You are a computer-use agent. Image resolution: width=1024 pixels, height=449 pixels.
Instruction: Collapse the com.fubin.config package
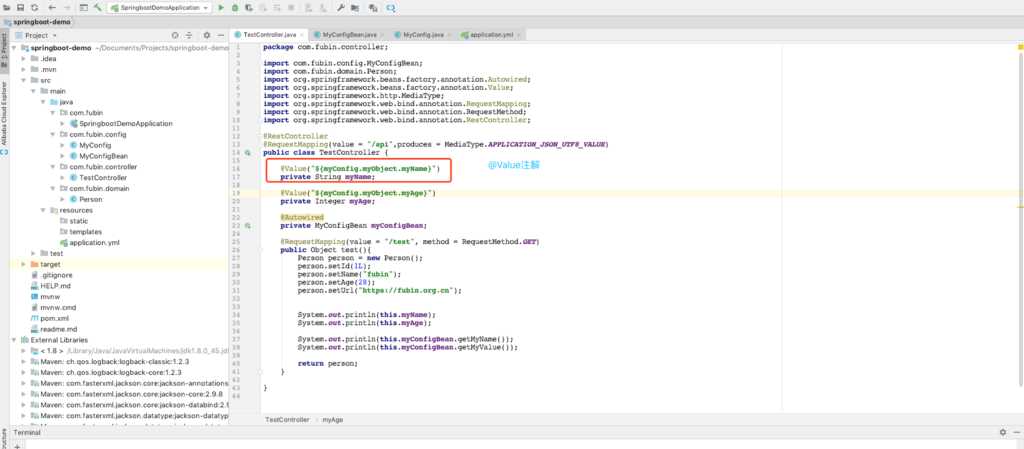(53, 134)
